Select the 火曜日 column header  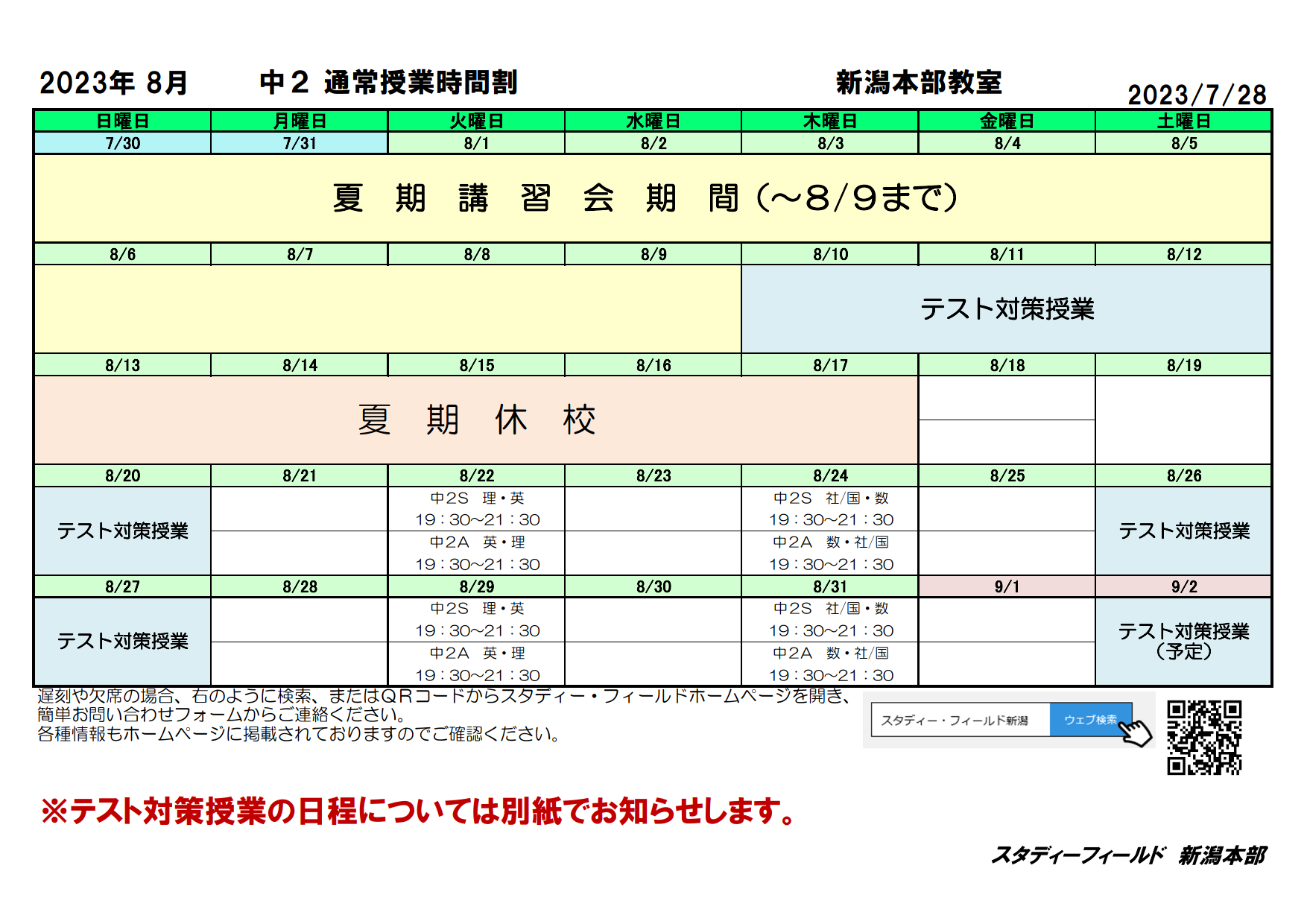(477, 121)
